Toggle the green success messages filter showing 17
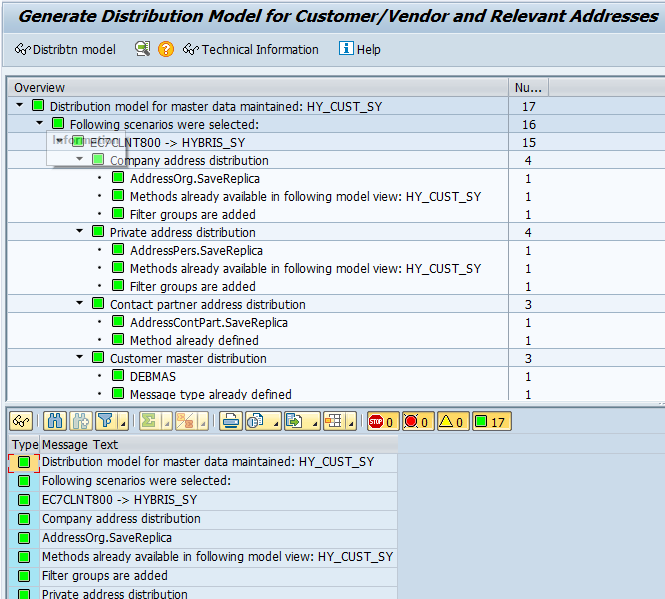This screenshot has width=665, height=599. [491, 422]
